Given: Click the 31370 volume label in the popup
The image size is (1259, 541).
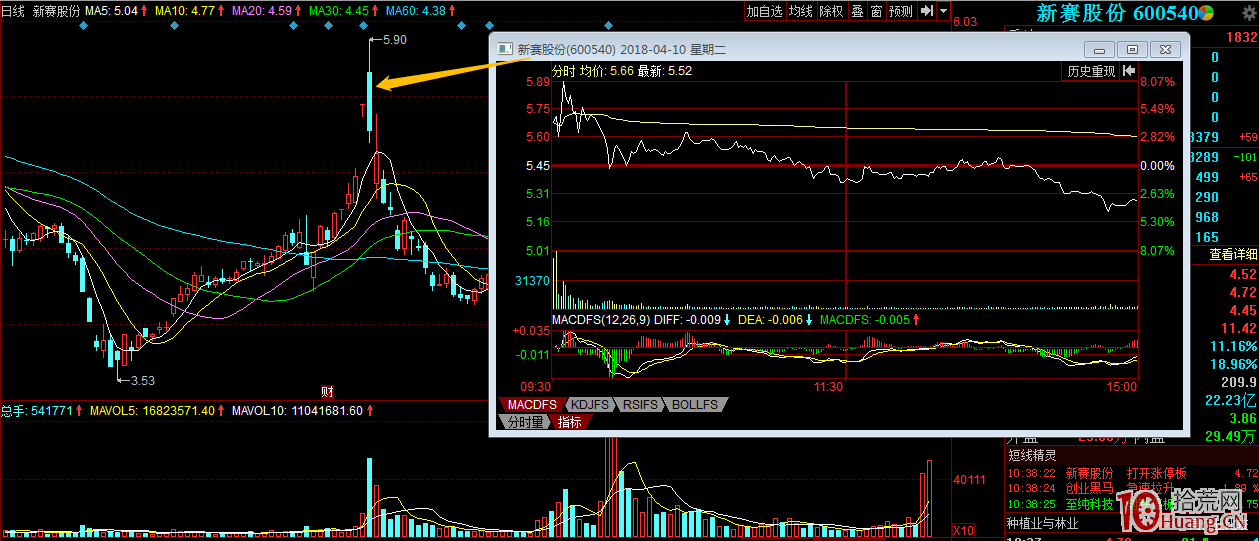Looking at the screenshot, I should coord(532,282).
